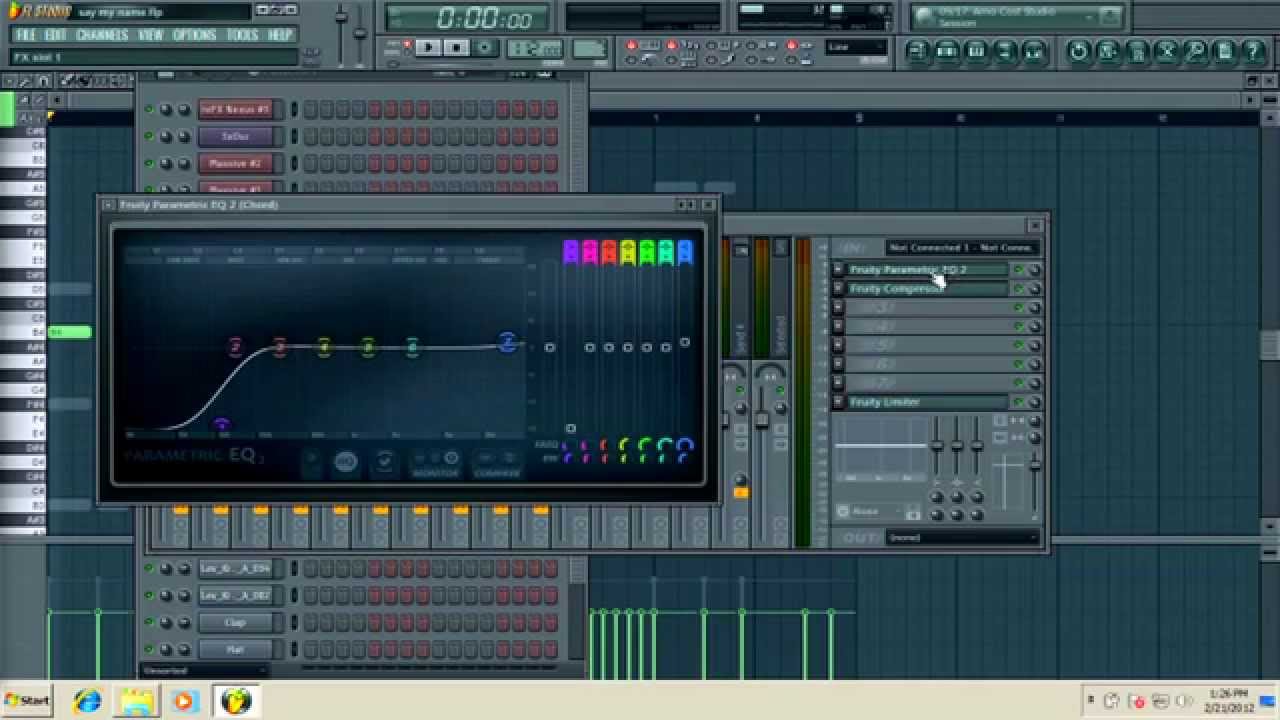Open menu arrow for Fruity Parametric EQ 2 slot
The width and height of the screenshot is (1280, 720).
(x=838, y=270)
